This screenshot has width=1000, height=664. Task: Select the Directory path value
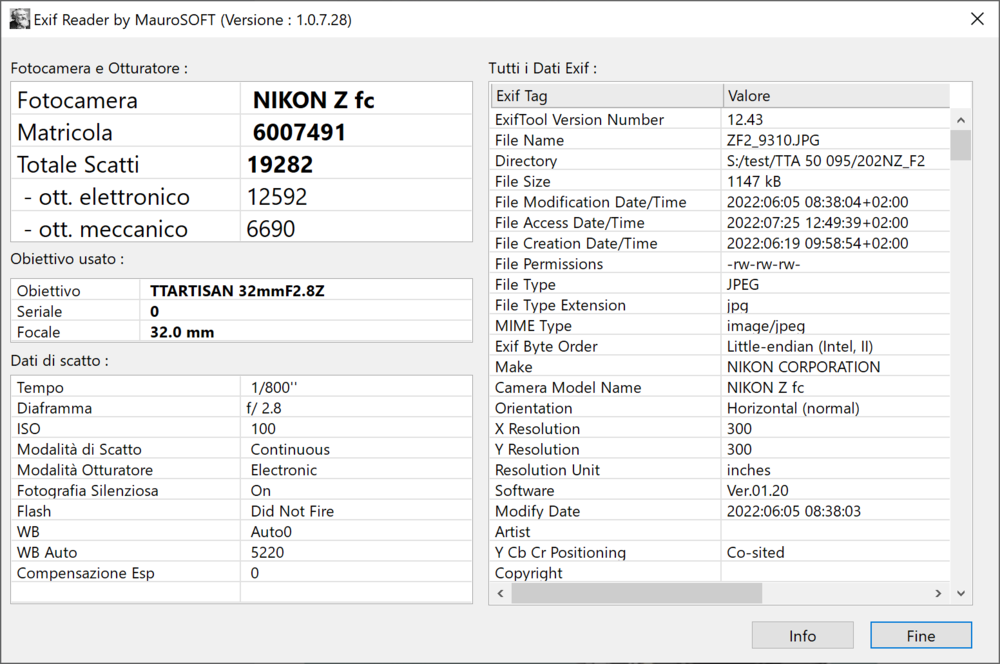pyautogui.click(x=826, y=161)
